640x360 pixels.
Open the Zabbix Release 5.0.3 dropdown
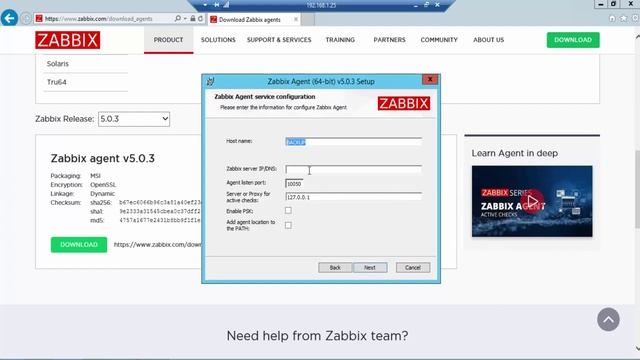(134, 119)
